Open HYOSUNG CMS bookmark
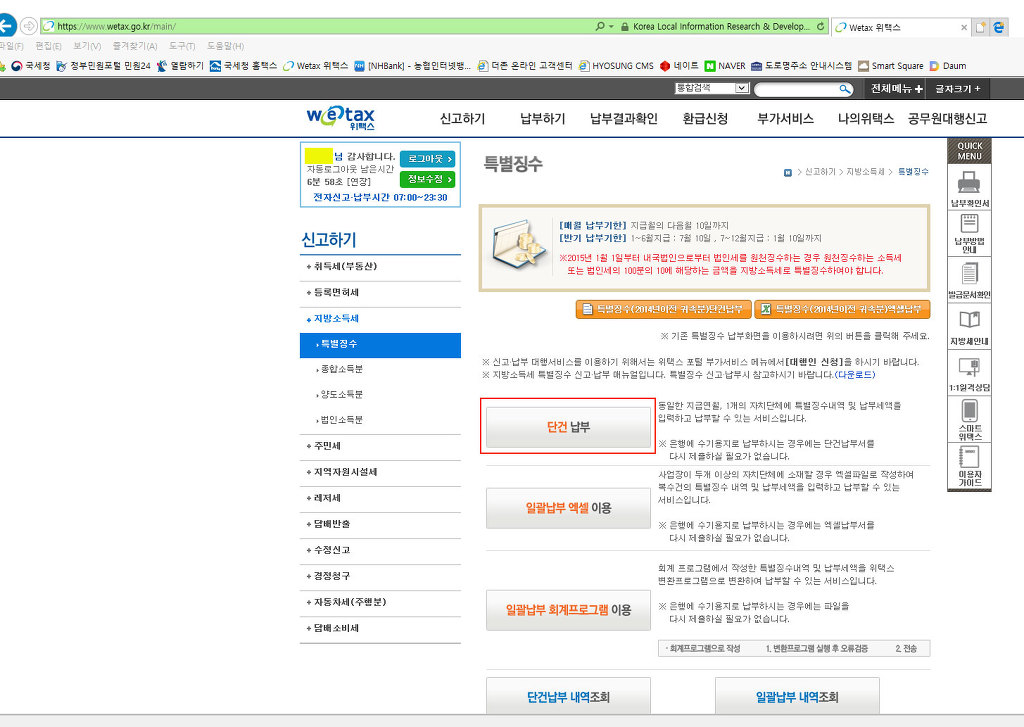The width and height of the screenshot is (1024, 727). (x=616, y=66)
